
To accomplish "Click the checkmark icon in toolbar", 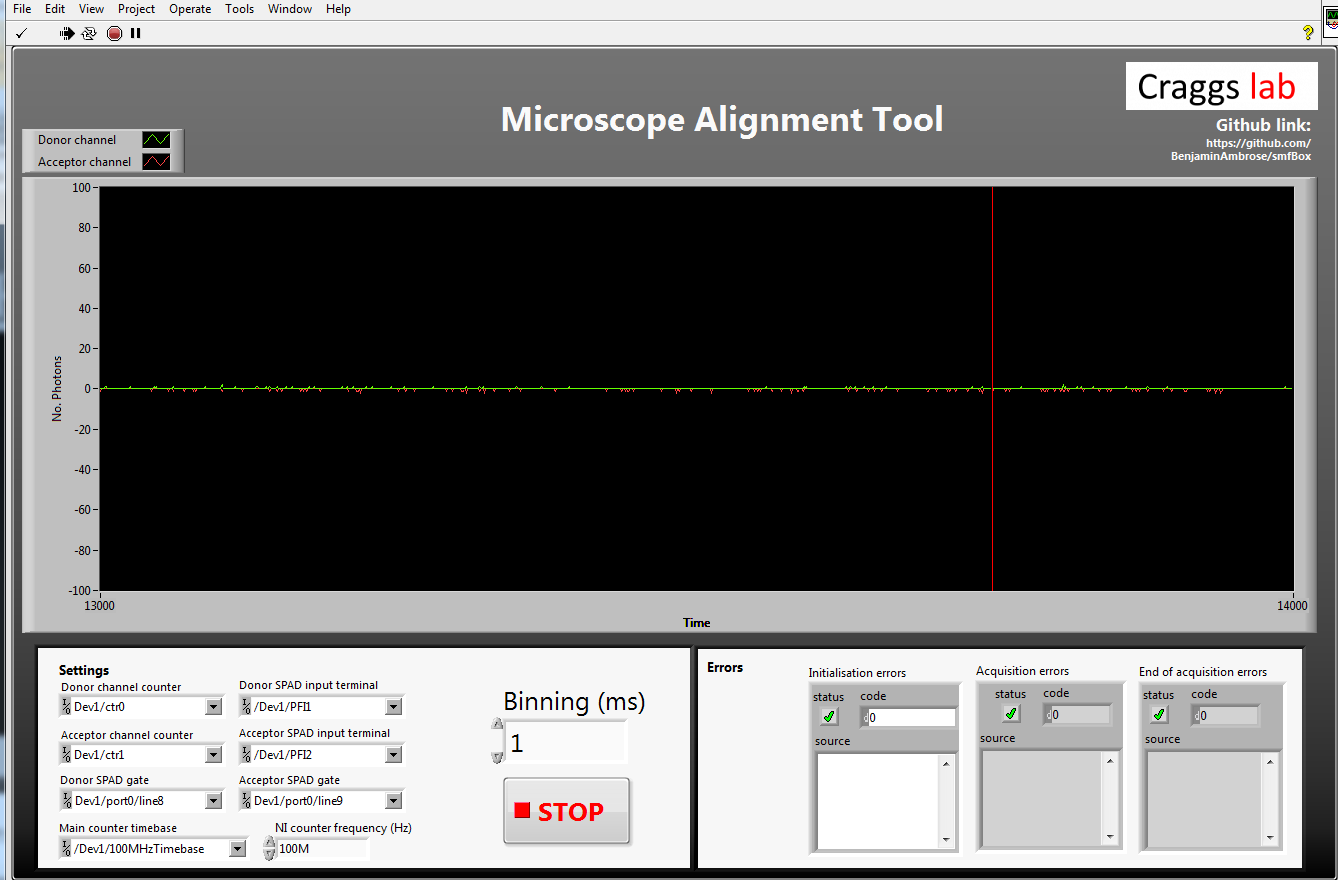I will (x=22, y=33).
